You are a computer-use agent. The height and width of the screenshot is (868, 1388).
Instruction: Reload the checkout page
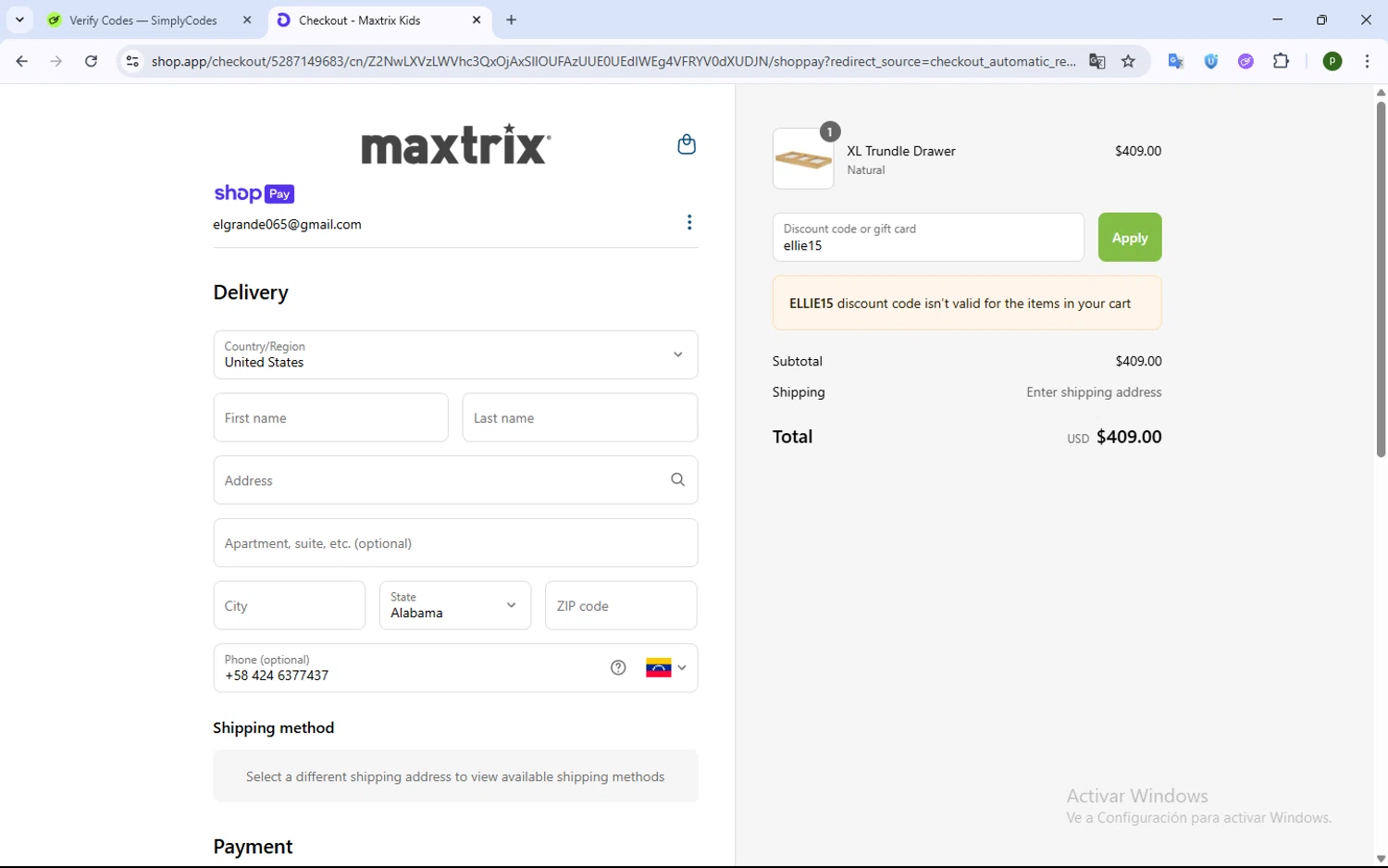[91, 61]
